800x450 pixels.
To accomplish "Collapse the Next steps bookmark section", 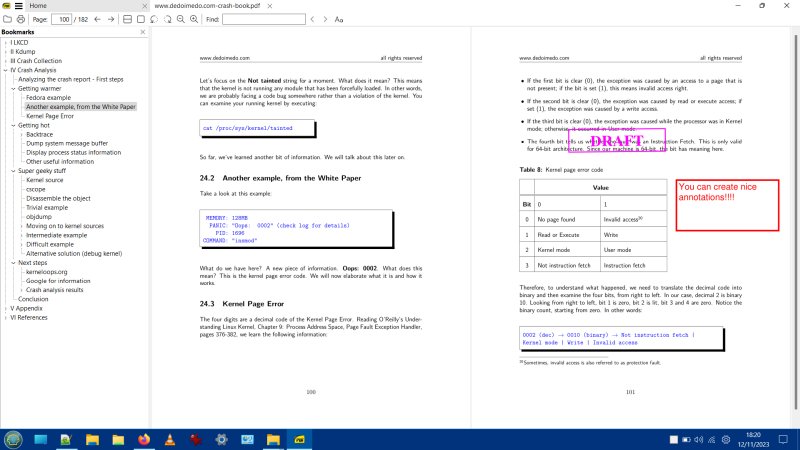I will [13, 263].
